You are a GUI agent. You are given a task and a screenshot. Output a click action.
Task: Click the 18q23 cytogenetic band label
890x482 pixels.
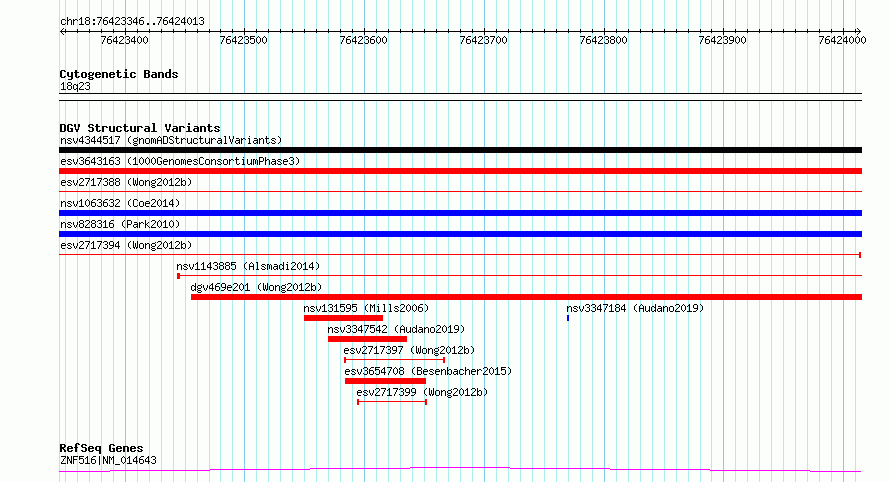[x=75, y=86]
